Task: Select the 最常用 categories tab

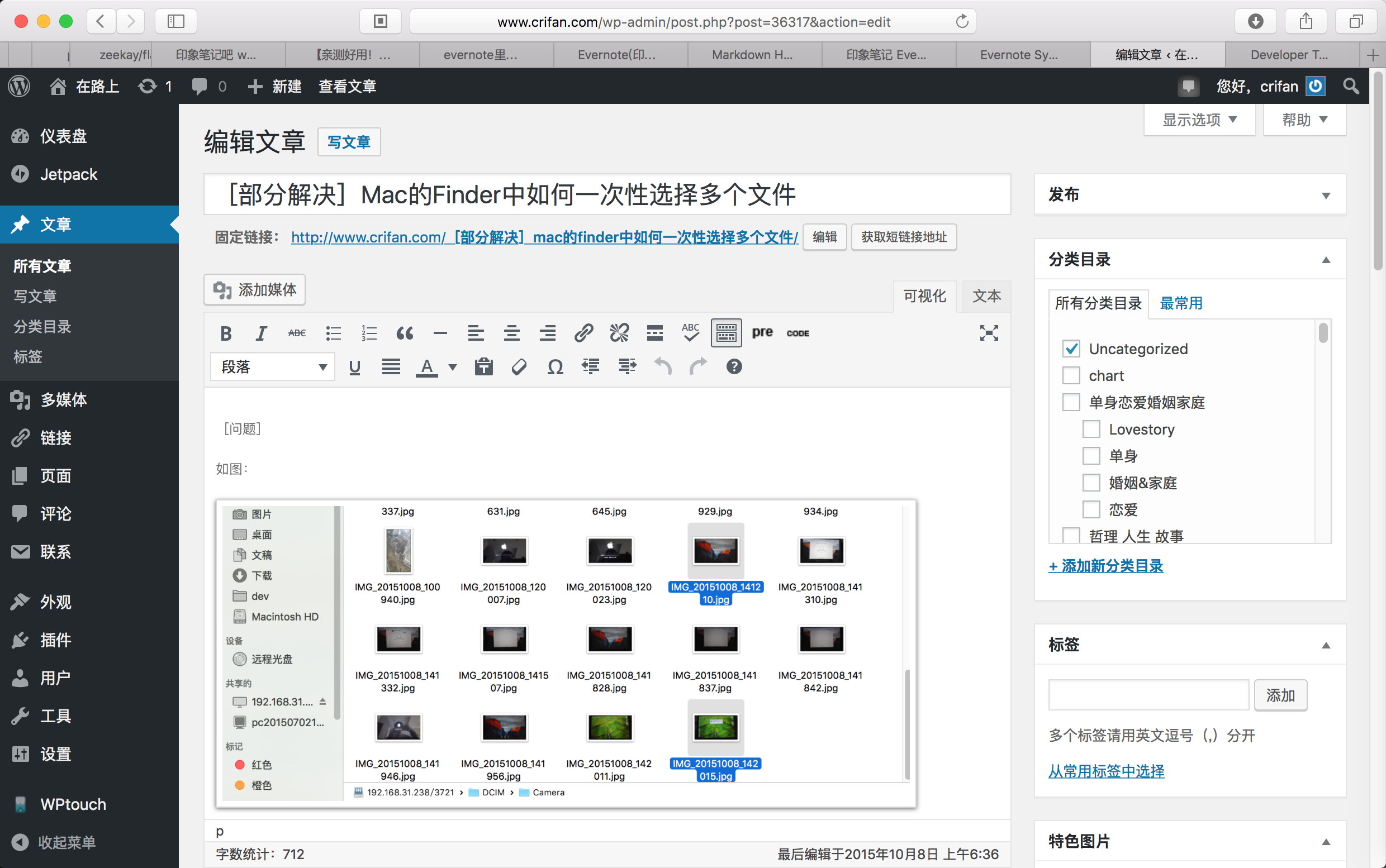Action: pos(1181,303)
